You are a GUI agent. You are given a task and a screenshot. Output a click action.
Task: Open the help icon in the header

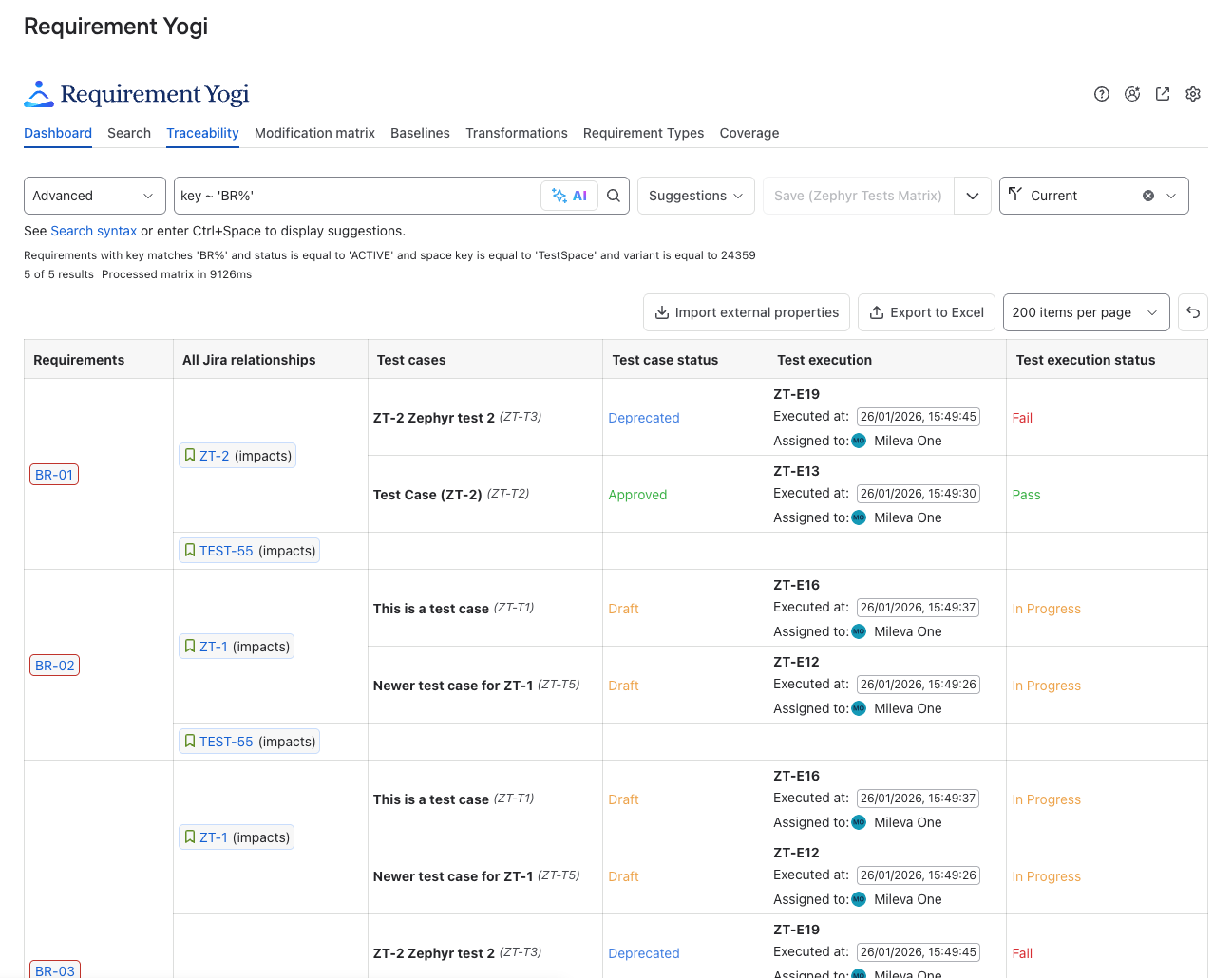tap(1102, 94)
